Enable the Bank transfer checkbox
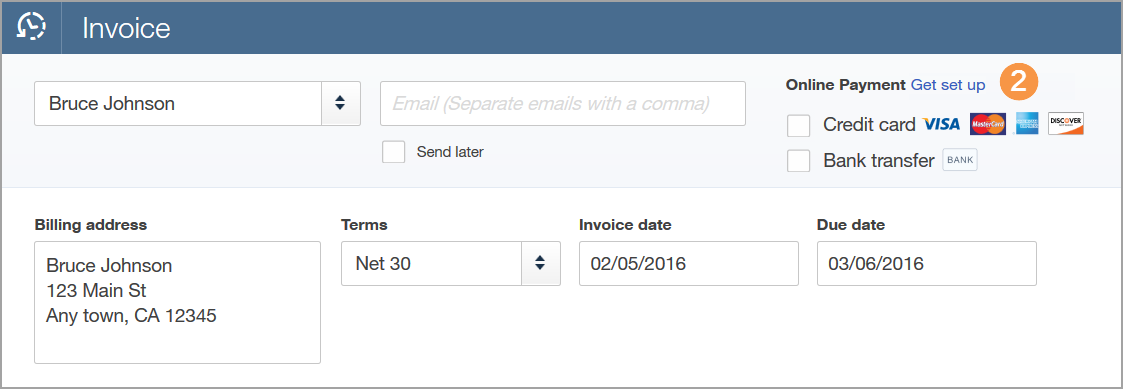The image size is (1123, 389). click(x=799, y=161)
